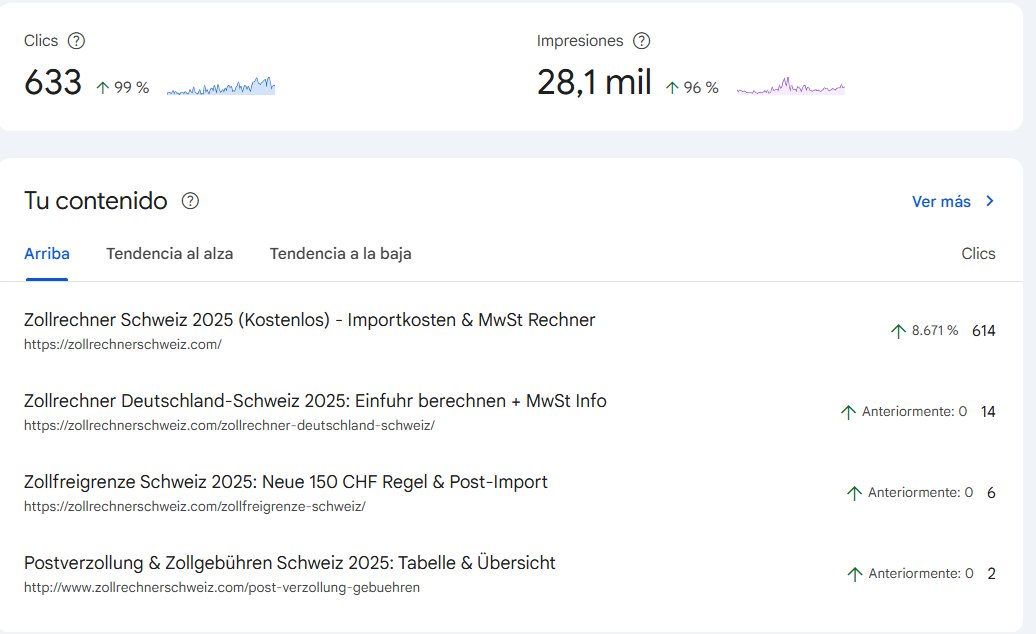
Task: Click the purple impressions sparkline chart
Action: (x=790, y=87)
